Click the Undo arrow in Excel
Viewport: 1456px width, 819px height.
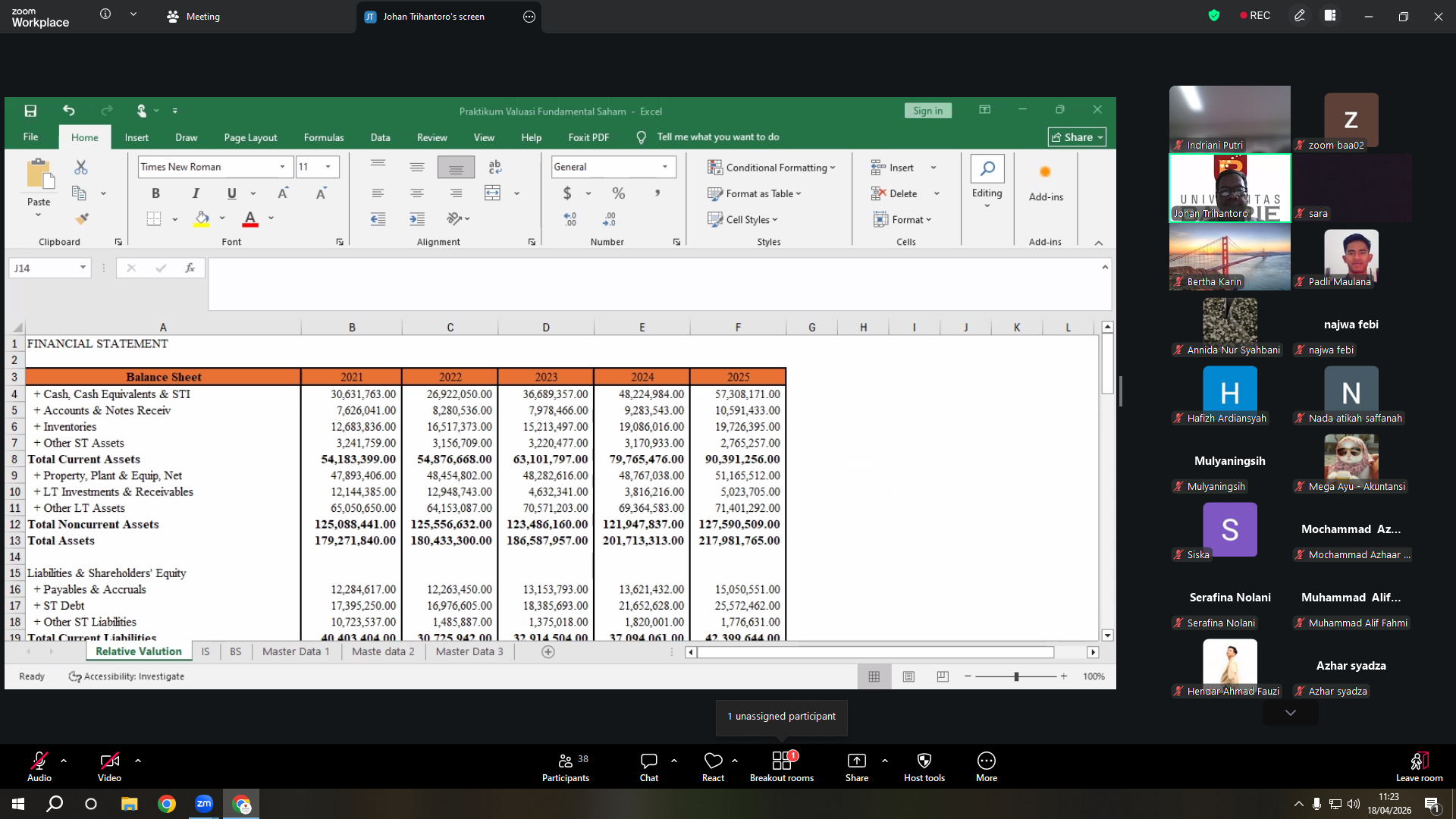point(69,111)
